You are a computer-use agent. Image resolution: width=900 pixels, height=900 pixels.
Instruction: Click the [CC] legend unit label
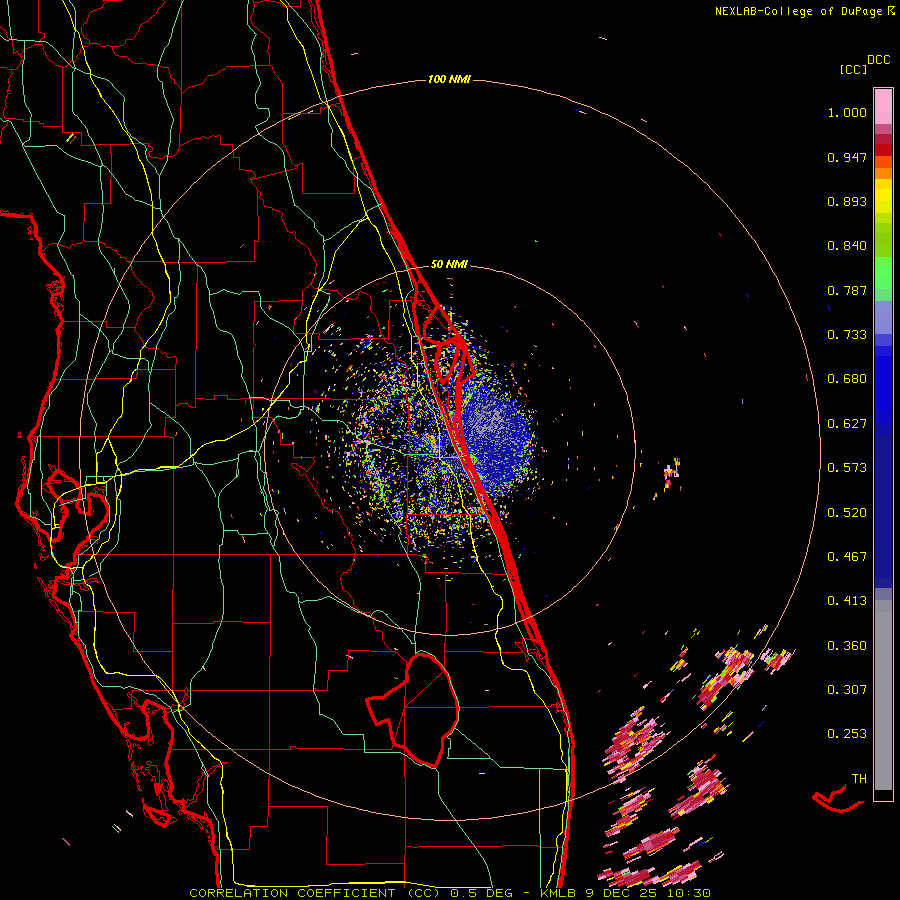pyautogui.click(x=853, y=69)
